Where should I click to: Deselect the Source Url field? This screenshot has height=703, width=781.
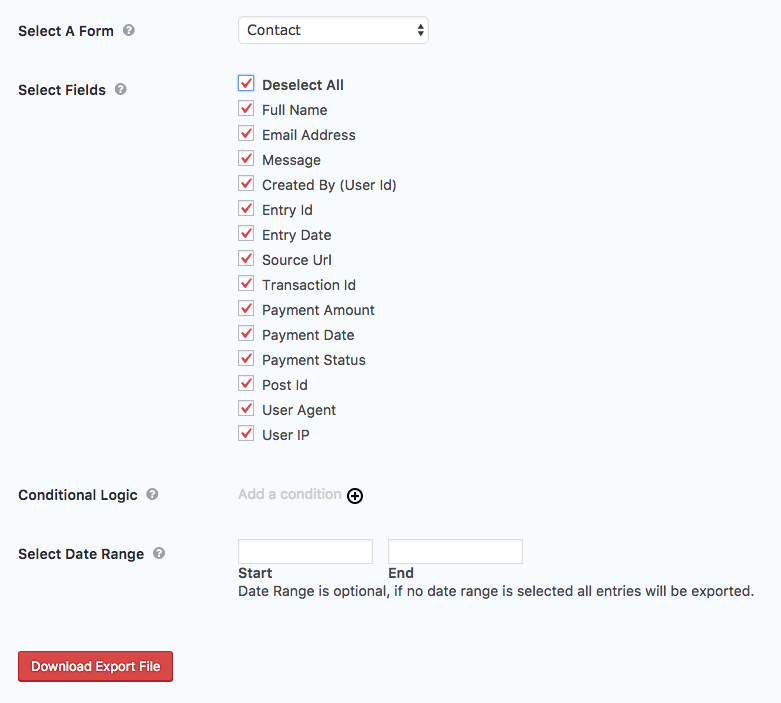point(246,259)
